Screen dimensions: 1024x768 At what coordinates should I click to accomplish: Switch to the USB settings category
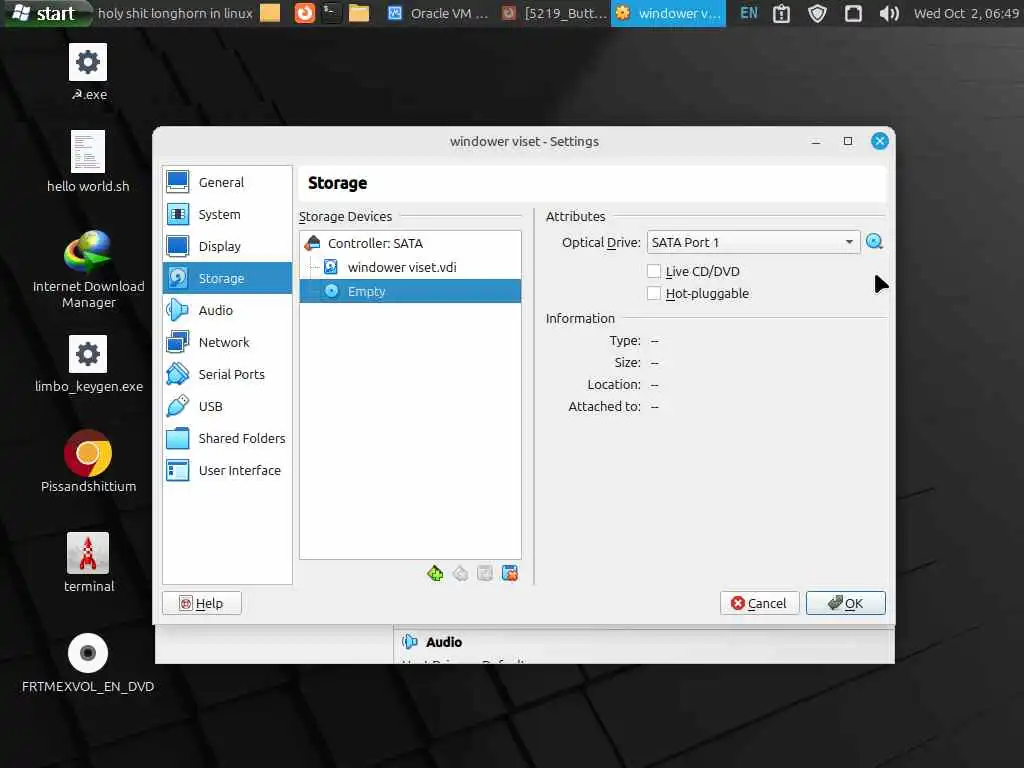point(227,406)
